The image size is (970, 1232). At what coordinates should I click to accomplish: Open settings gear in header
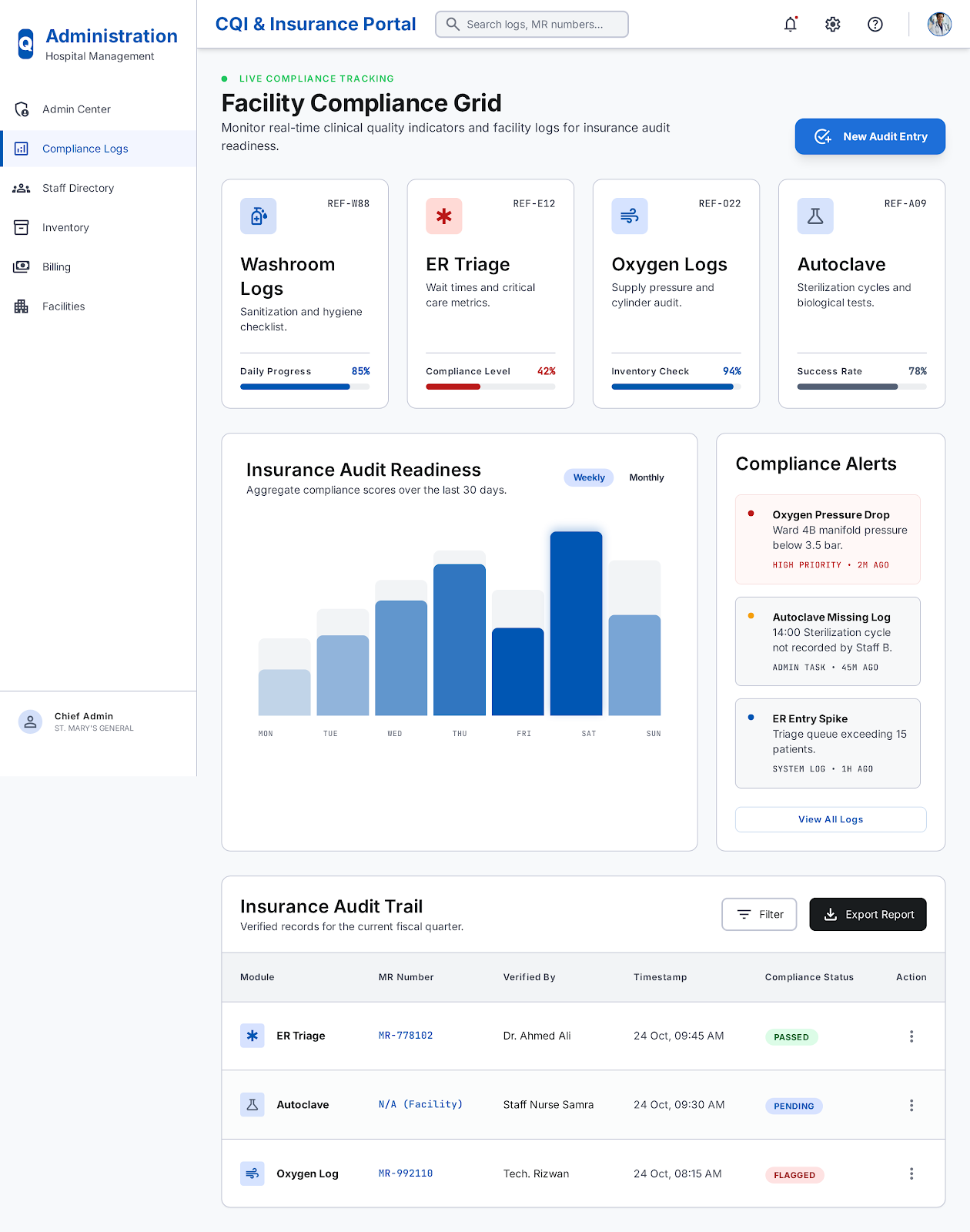pos(833,25)
